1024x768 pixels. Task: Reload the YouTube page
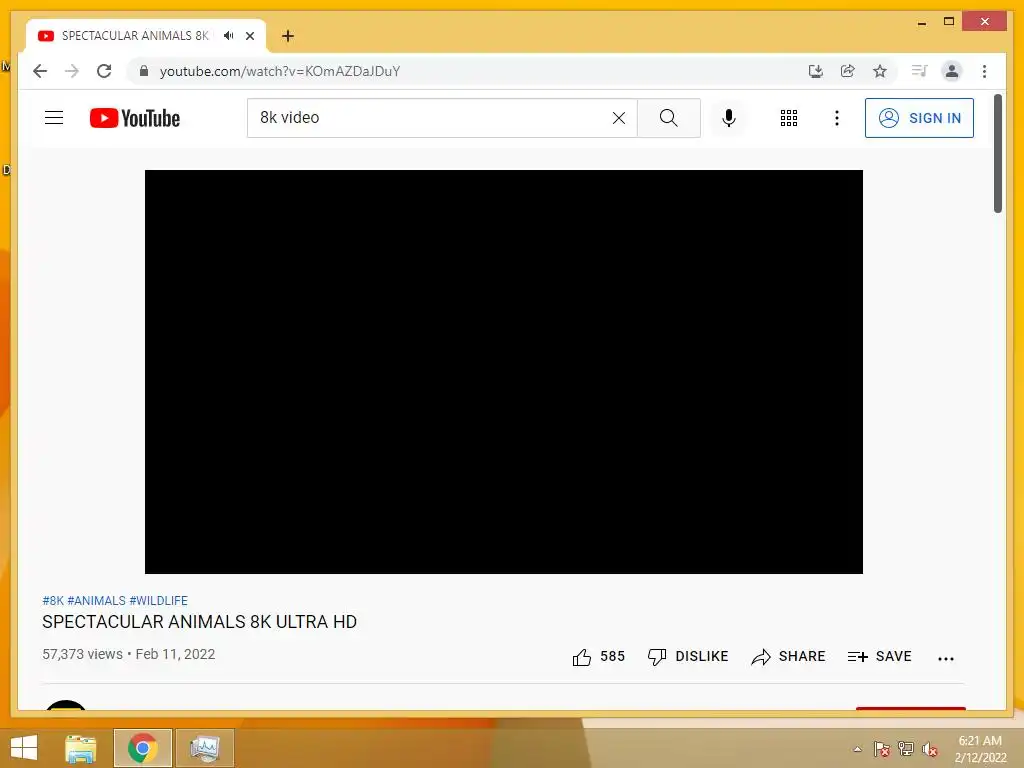click(104, 71)
